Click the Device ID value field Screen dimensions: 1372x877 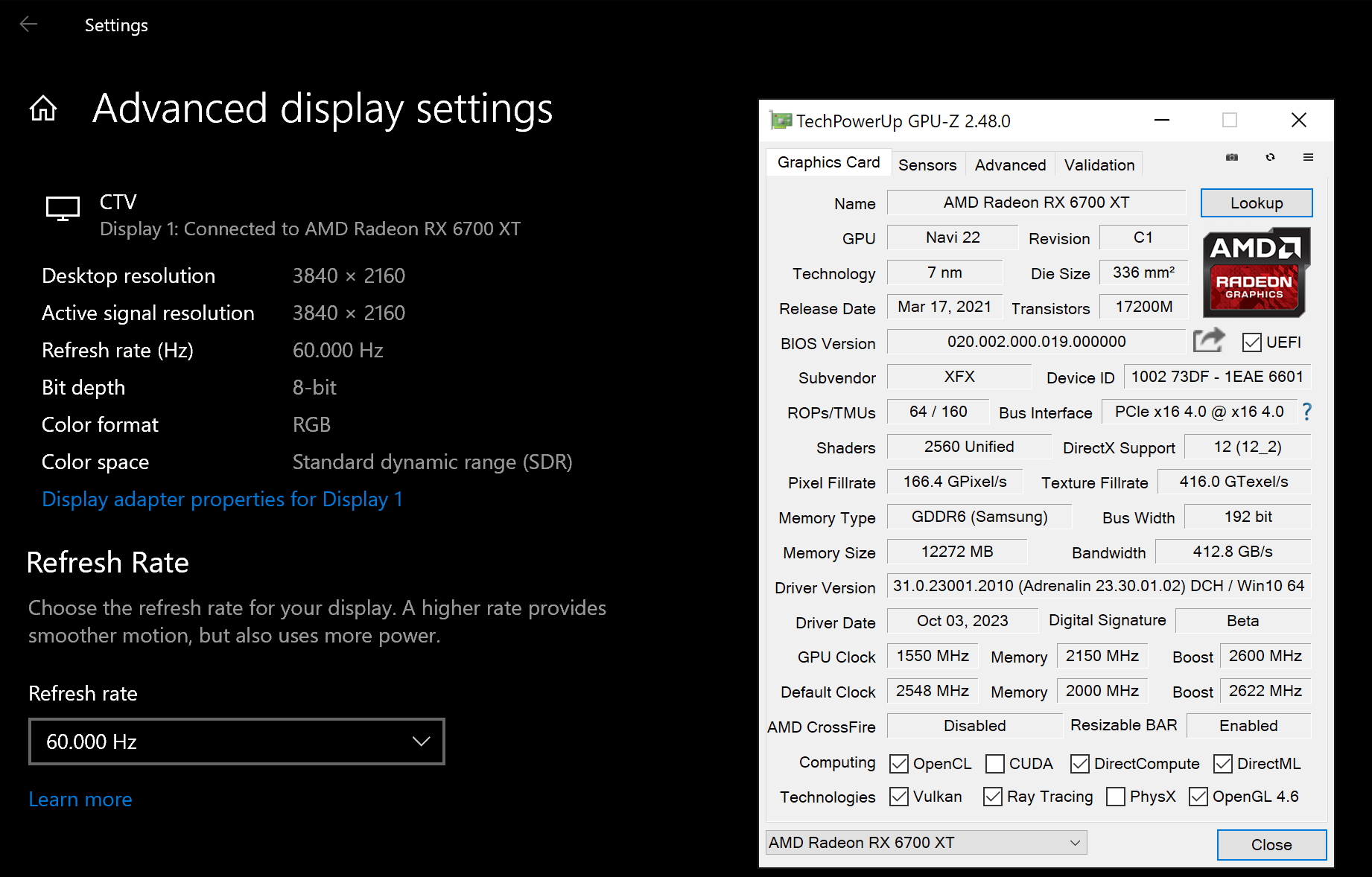(x=1217, y=377)
